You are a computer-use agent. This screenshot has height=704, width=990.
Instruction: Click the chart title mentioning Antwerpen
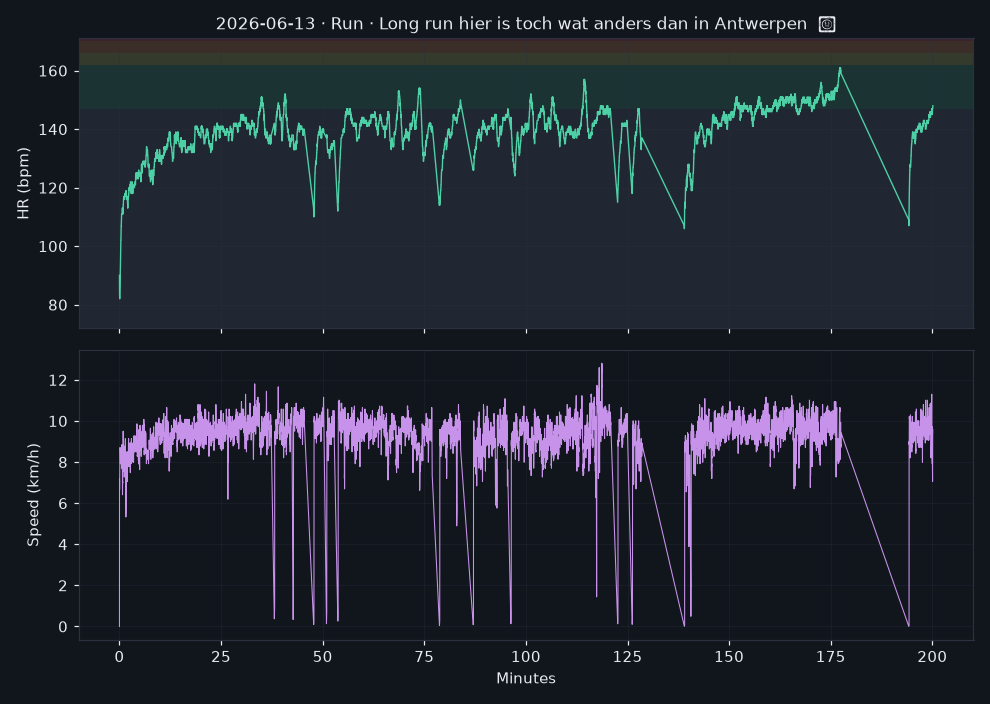click(x=511, y=24)
